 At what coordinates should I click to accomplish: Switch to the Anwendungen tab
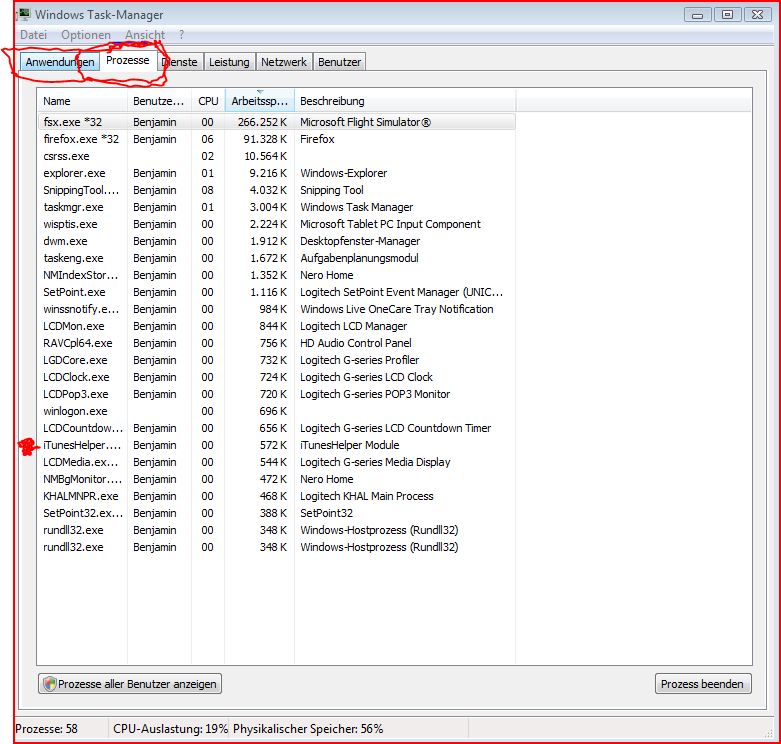point(60,62)
